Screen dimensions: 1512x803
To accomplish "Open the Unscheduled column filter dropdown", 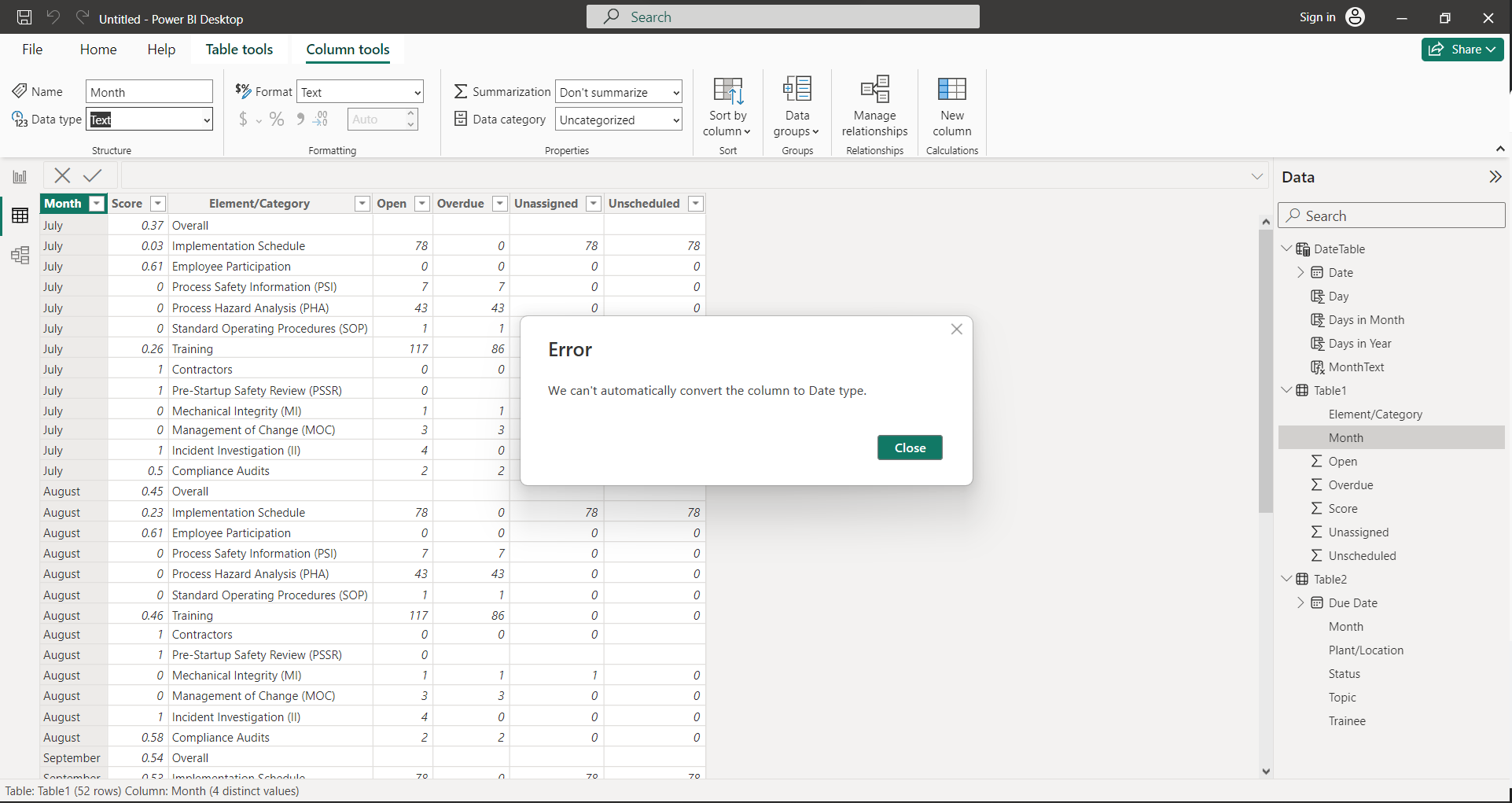I will pyautogui.click(x=696, y=204).
